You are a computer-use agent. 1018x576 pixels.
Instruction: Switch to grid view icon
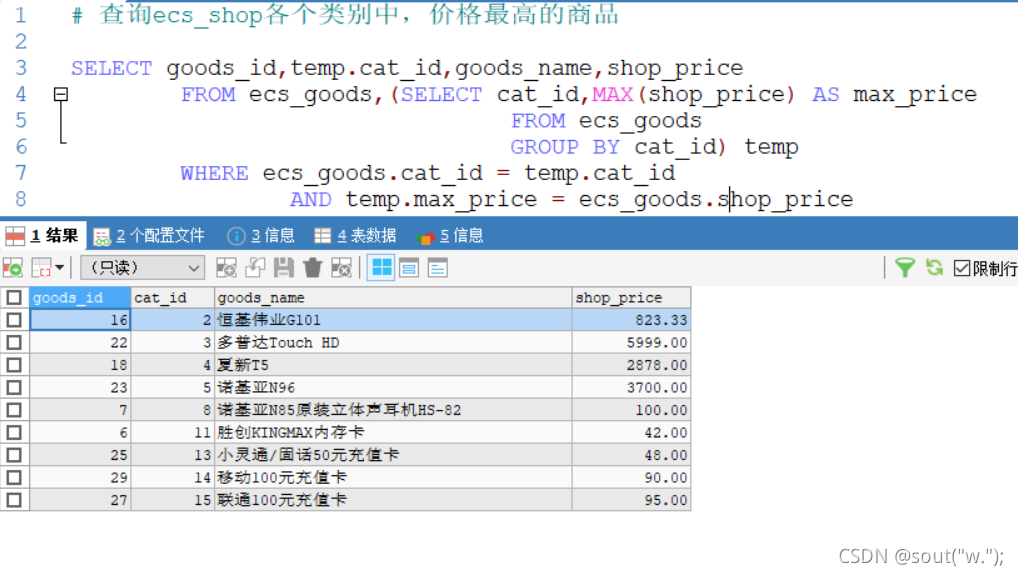(x=381, y=268)
